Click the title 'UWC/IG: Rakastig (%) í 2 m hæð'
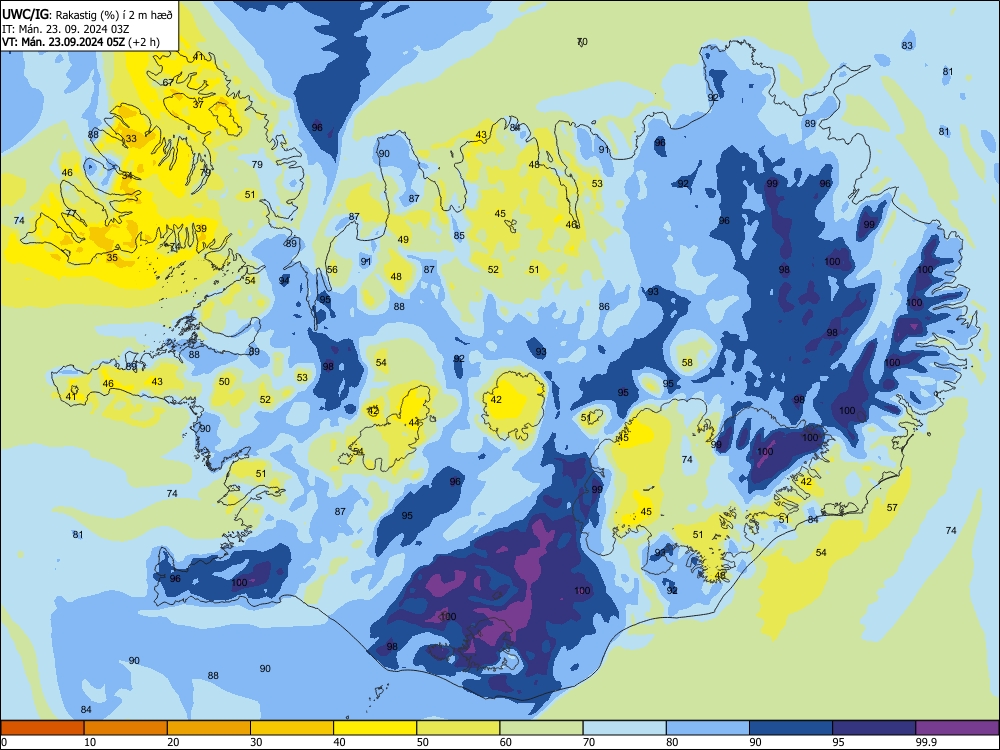This screenshot has height=750, width=1000. click(87, 15)
